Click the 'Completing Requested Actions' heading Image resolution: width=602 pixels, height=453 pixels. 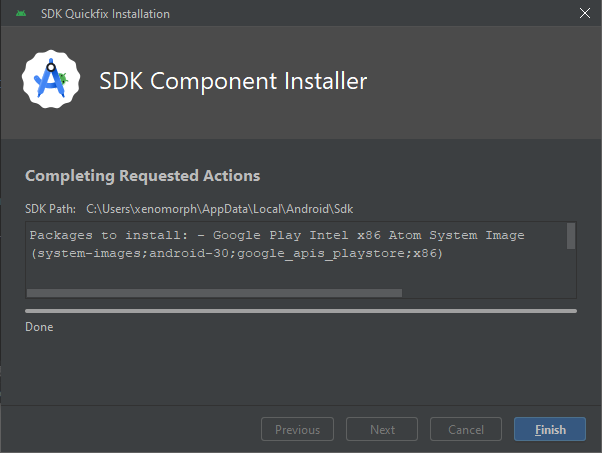point(142,176)
